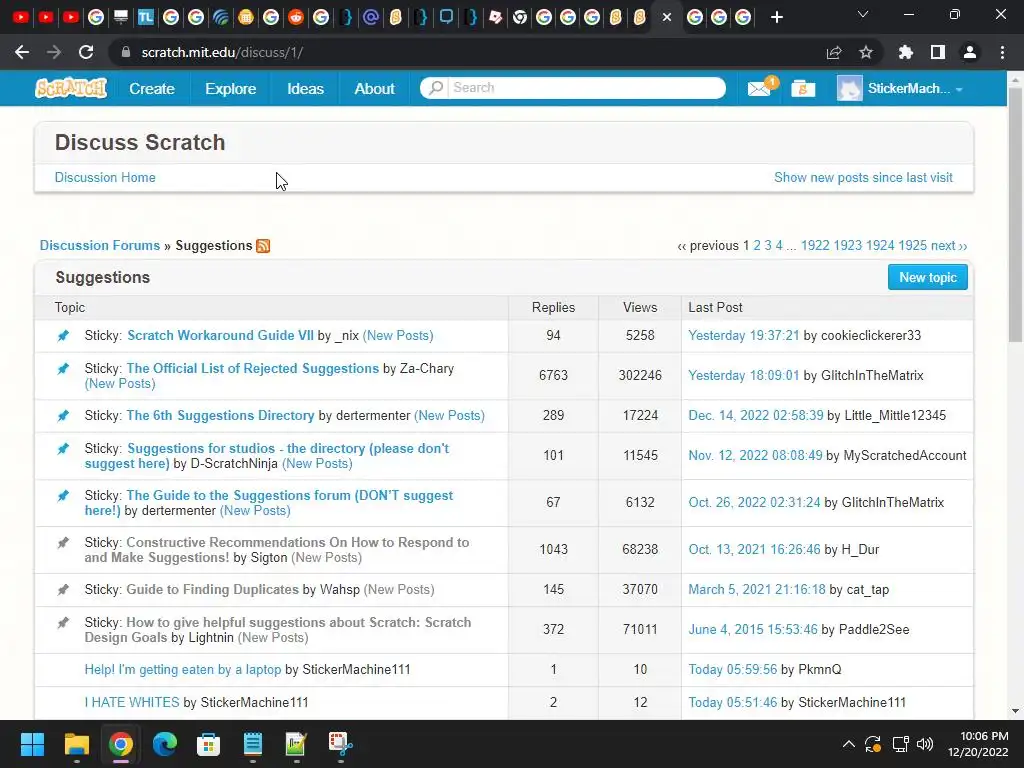The width and height of the screenshot is (1024, 768).
Task: View site information lock icon
Action: click(125, 52)
